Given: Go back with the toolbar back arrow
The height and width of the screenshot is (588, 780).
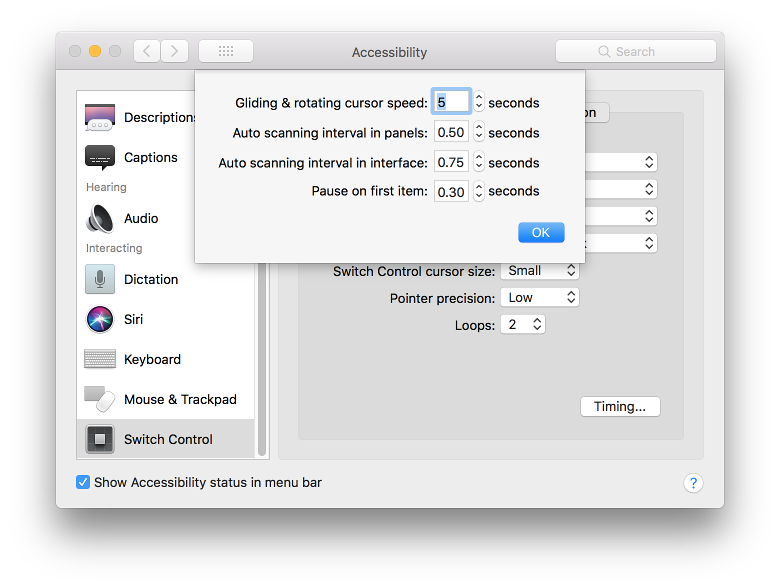Looking at the screenshot, I should (147, 51).
